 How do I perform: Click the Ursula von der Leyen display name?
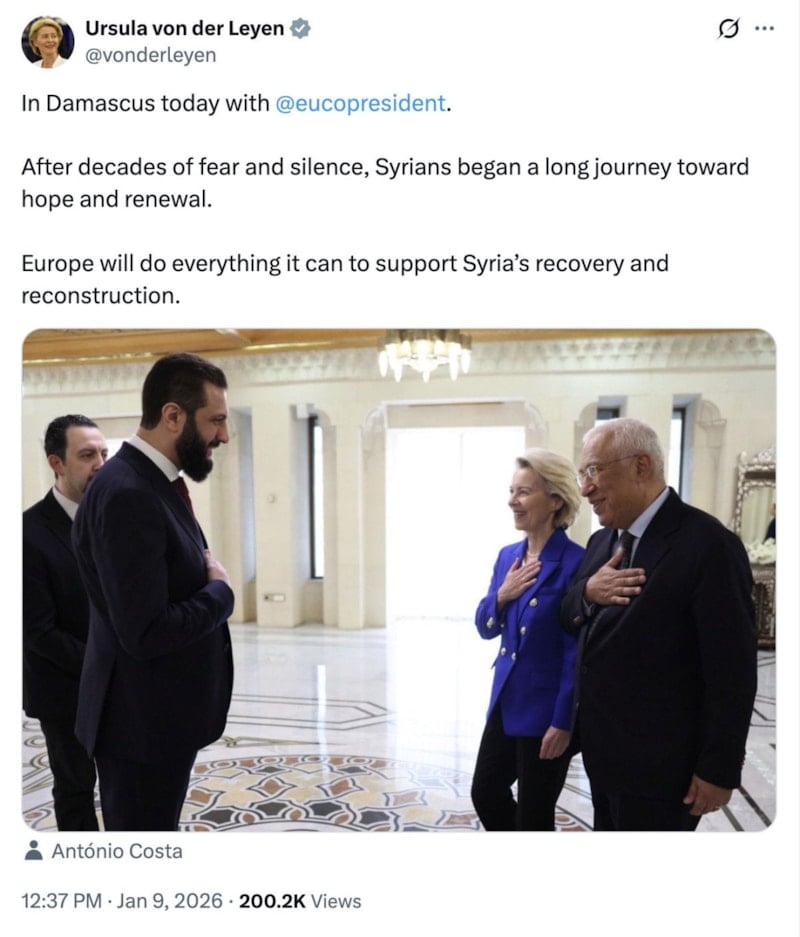tap(185, 28)
